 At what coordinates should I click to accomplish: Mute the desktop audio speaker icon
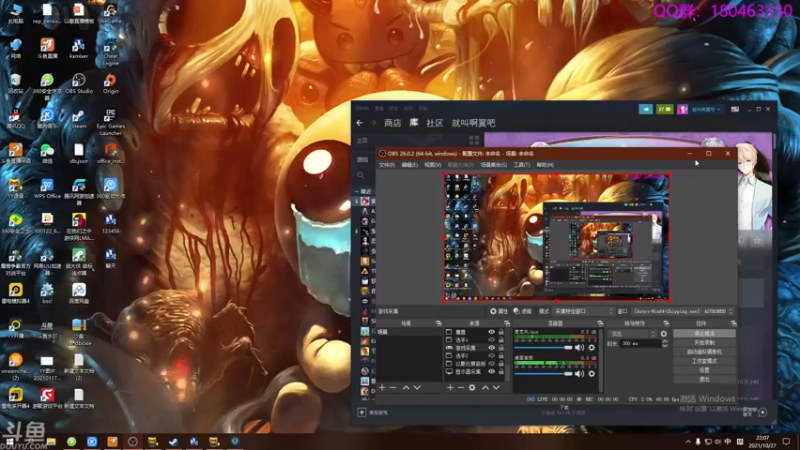pos(579,373)
